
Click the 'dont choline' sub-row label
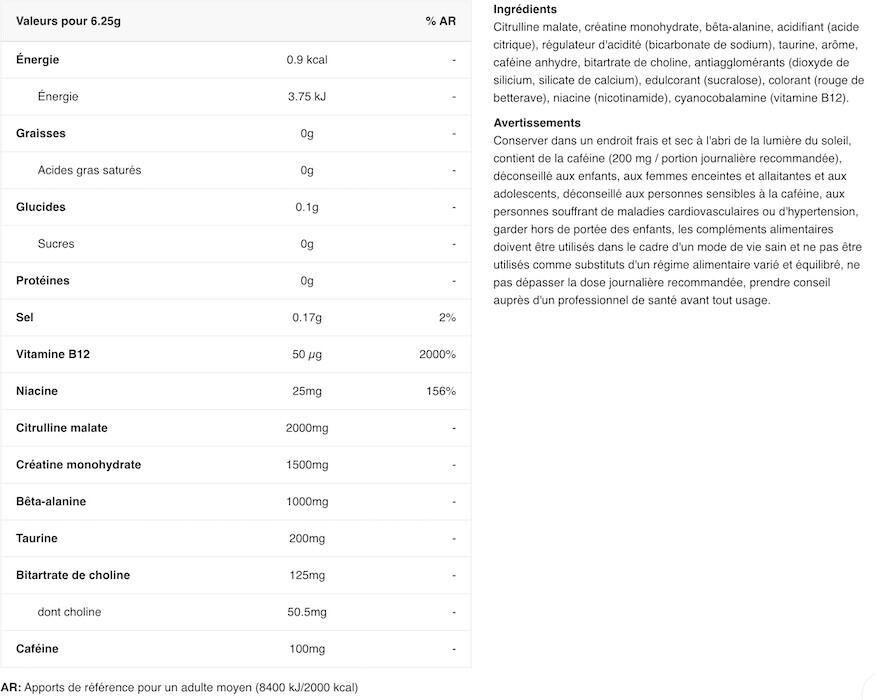69,612
